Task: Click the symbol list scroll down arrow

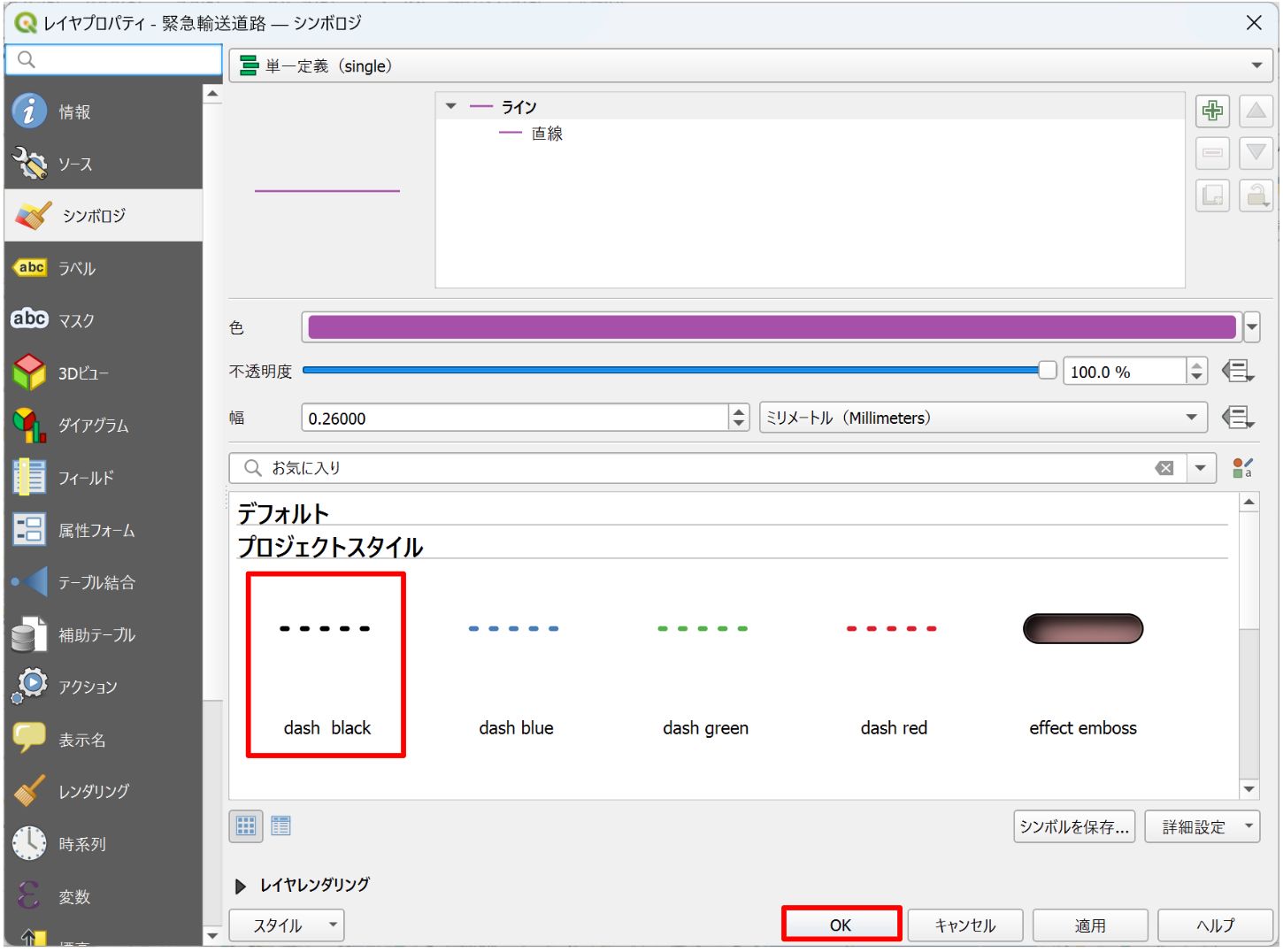Action: pos(1248,789)
